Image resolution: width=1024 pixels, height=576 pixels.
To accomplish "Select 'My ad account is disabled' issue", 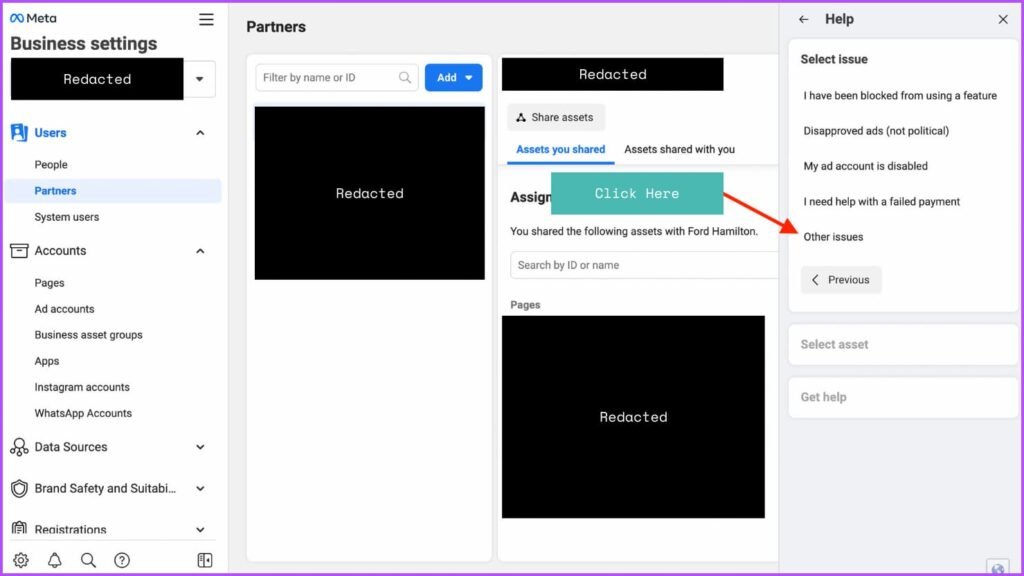I will click(865, 166).
